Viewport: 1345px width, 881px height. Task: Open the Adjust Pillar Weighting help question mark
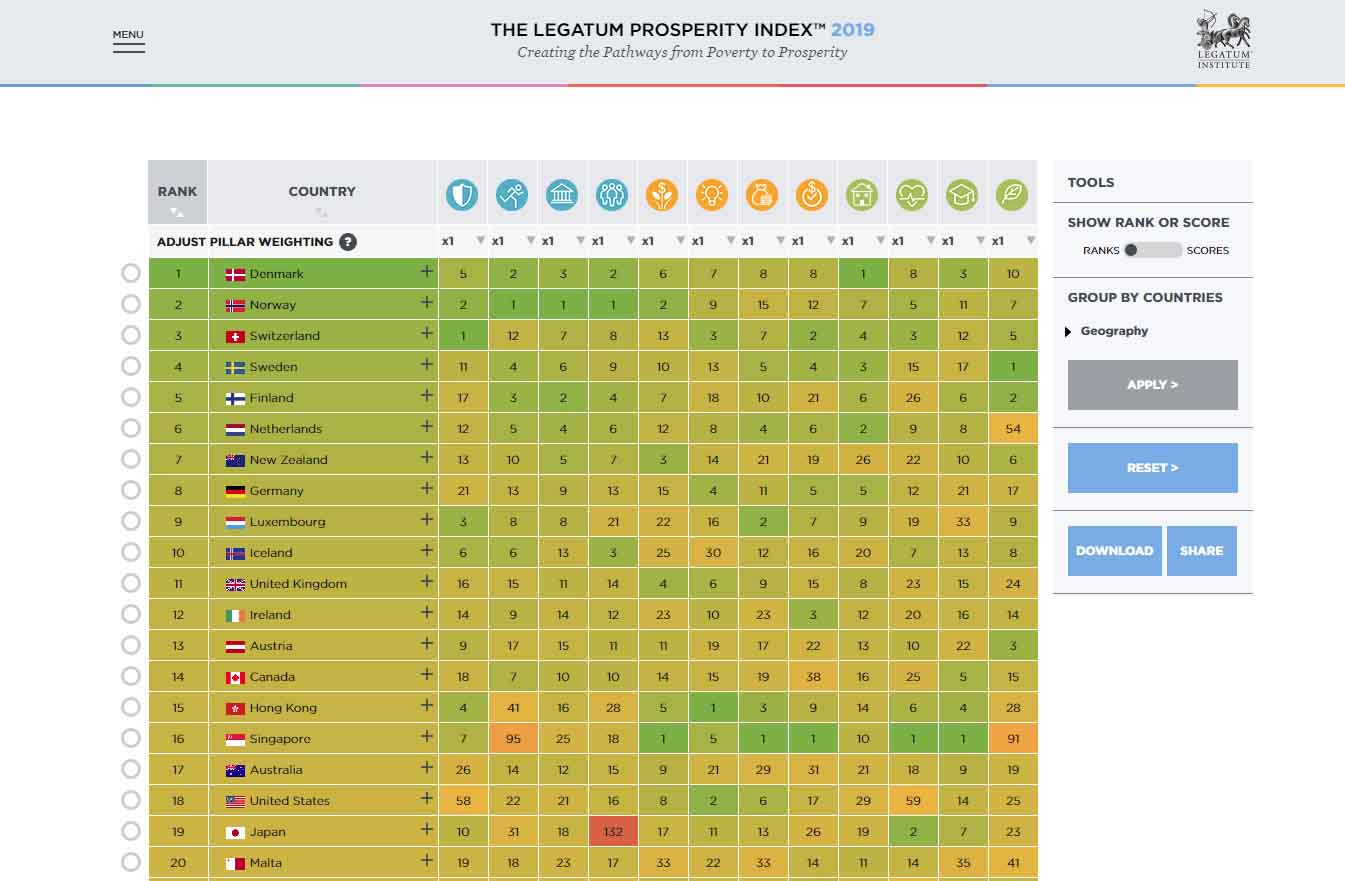pyautogui.click(x=348, y=242)
